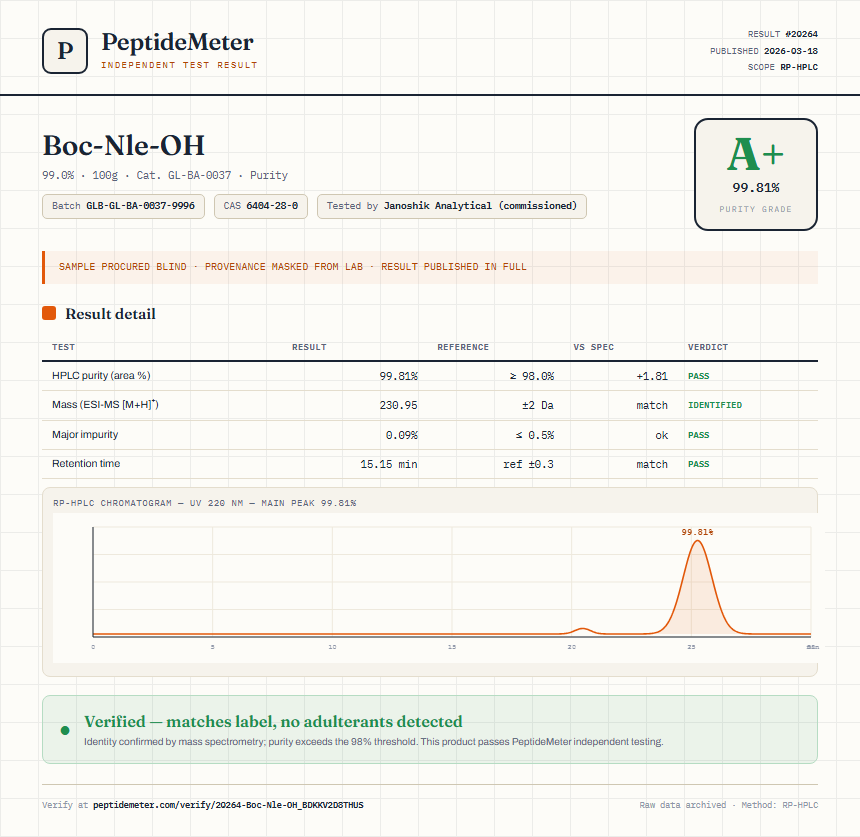Click the PASS verdict for Major impurity
The height and width of the screenshot is (837, 860).
pyautogui.click(x=698, y=436)
